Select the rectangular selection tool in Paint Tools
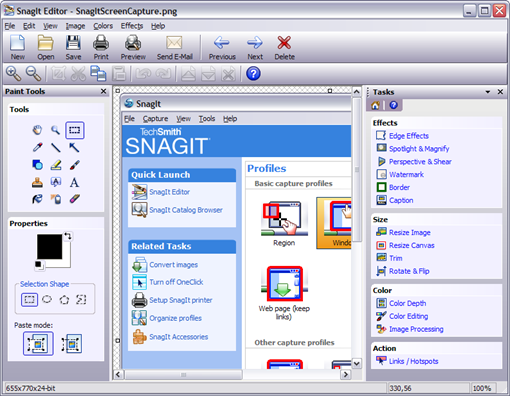Viewport: 510px width, 396px height. pos(75,130)
